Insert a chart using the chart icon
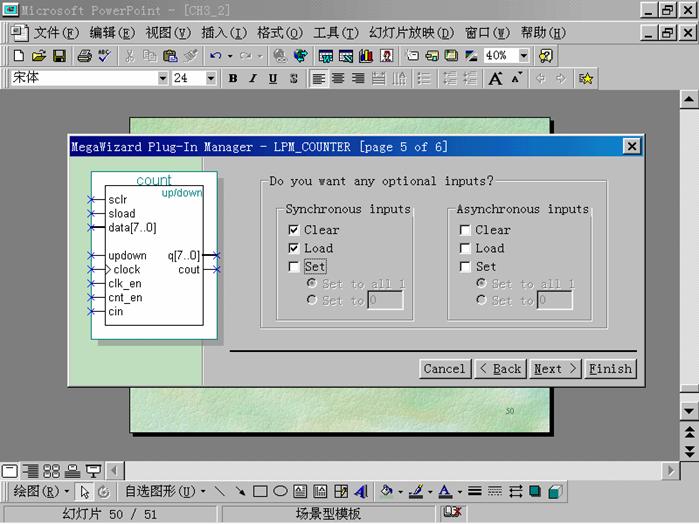Viewport: 699px width, 524px height. (366, 56)
